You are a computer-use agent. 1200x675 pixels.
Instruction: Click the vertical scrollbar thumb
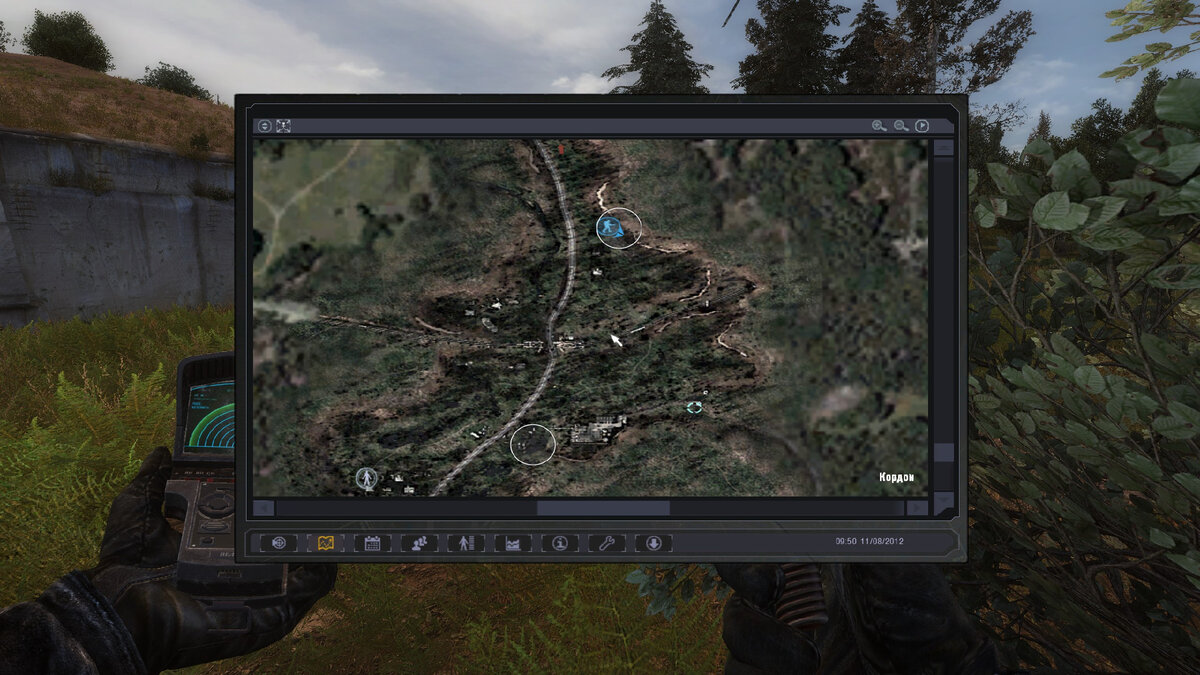[943, 452]
